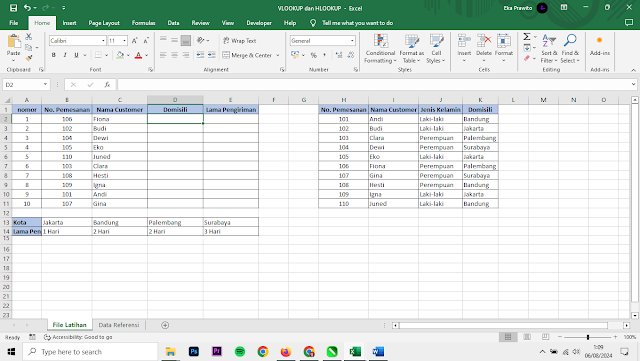Click the Cut scissors icon

(29, 37)
